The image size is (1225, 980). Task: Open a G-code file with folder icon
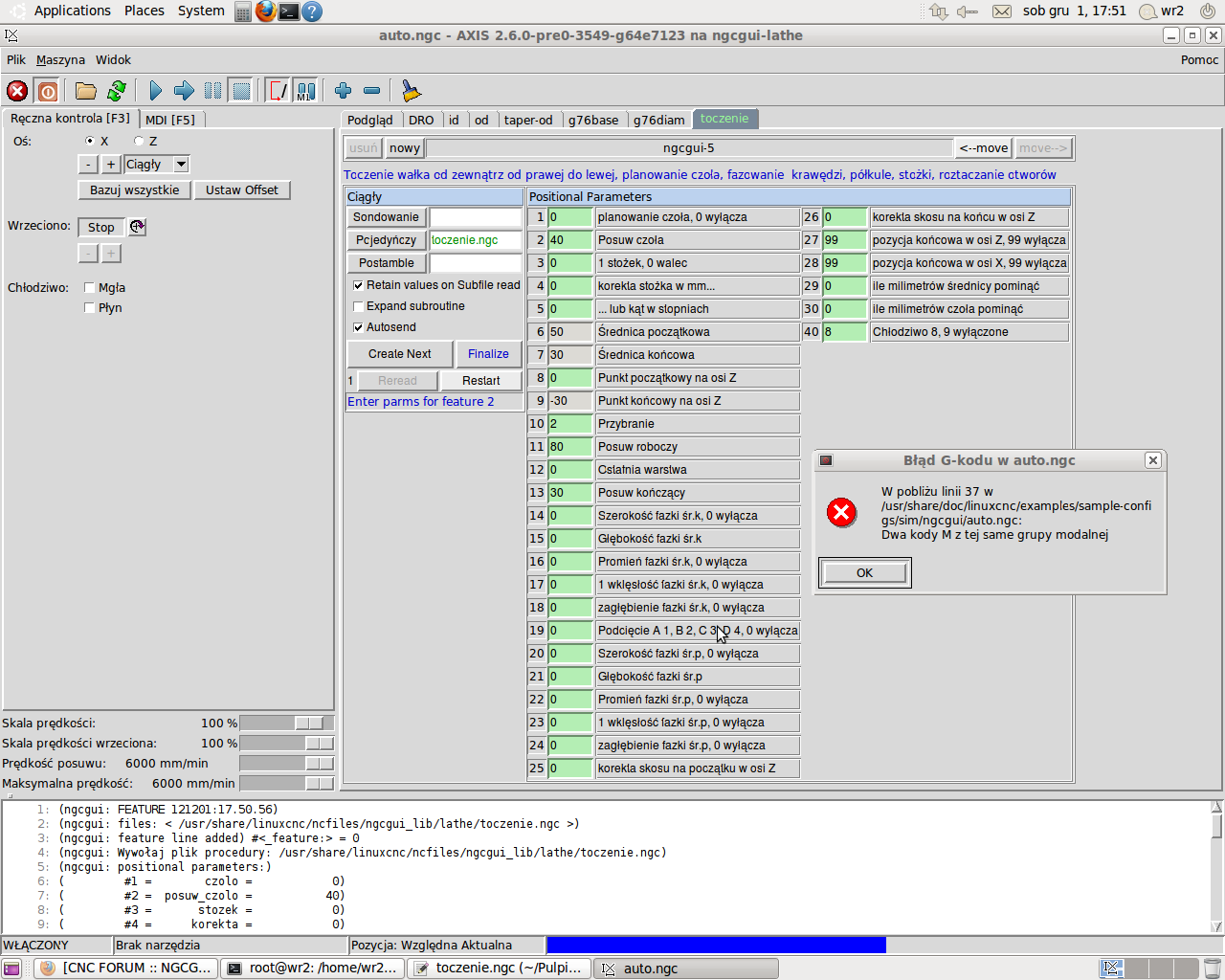(86, 91)
